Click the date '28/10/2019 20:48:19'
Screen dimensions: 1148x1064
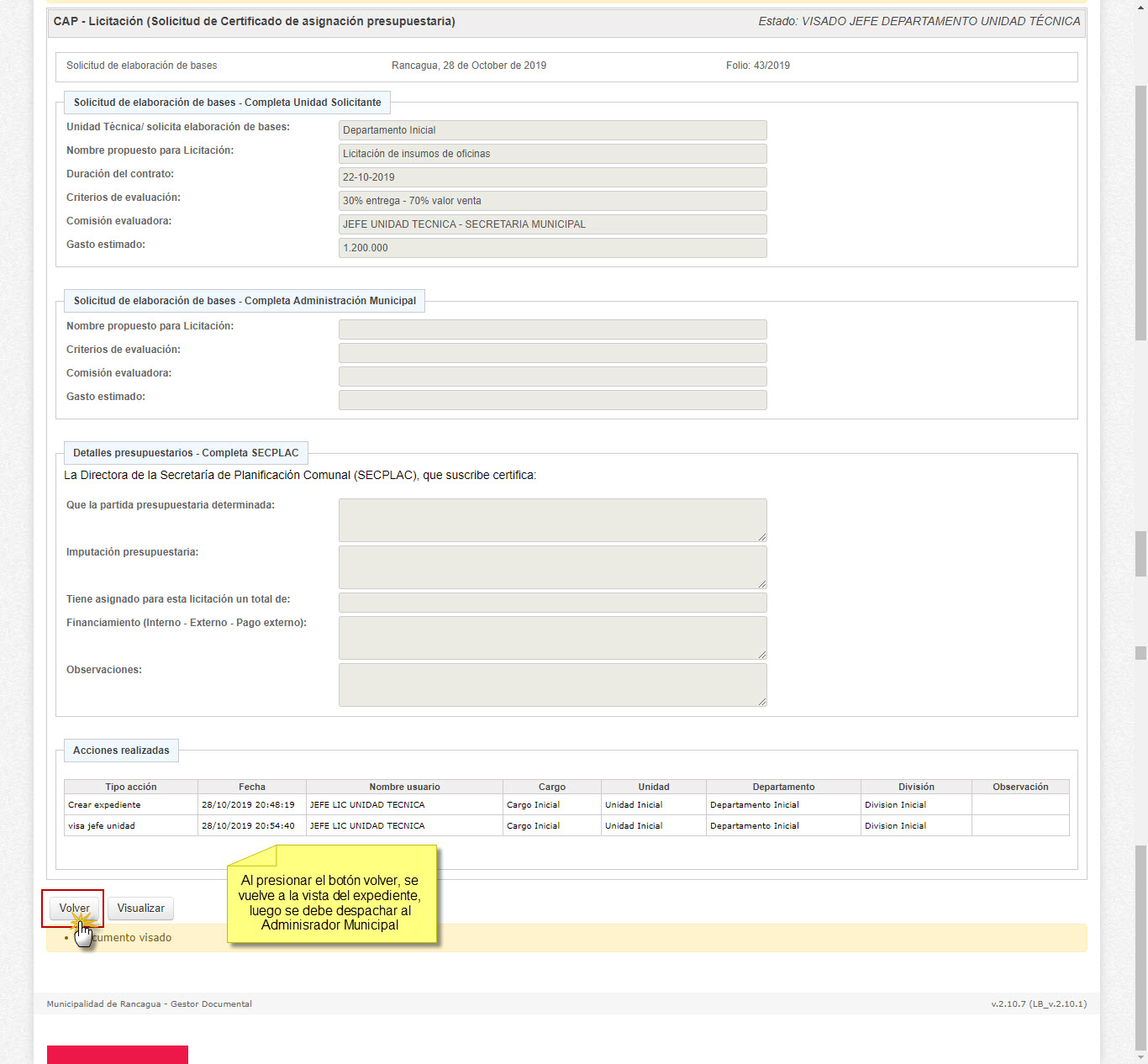[248, 805]
